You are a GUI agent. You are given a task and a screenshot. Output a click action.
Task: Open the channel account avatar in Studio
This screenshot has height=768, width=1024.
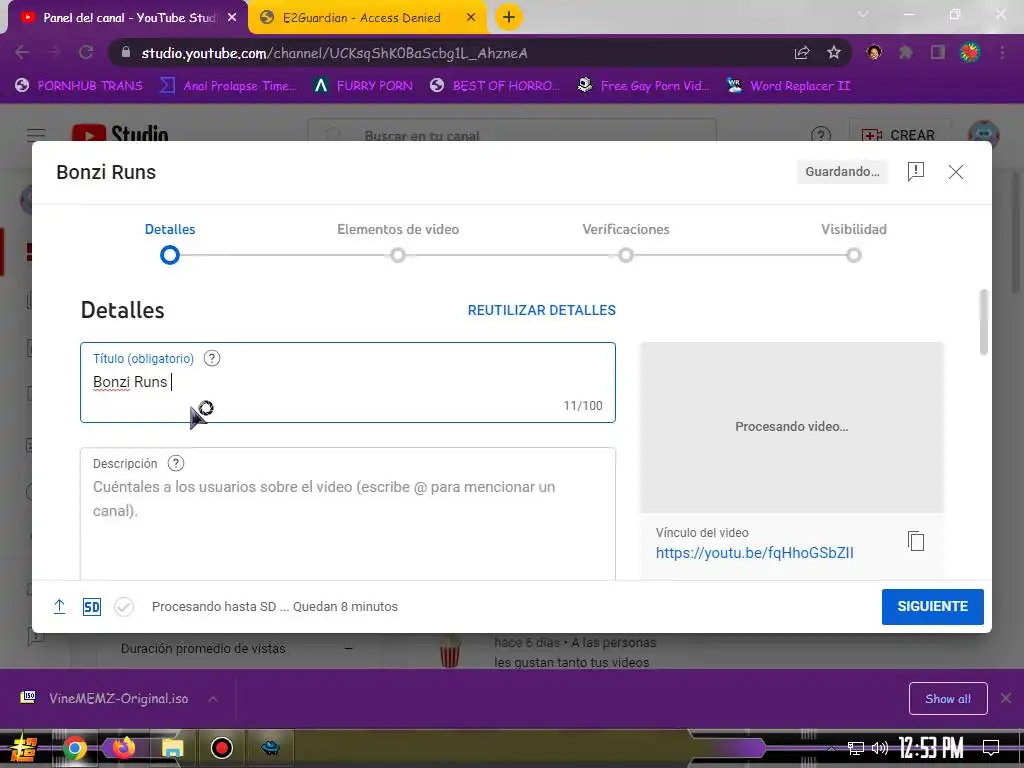(983, 134)
